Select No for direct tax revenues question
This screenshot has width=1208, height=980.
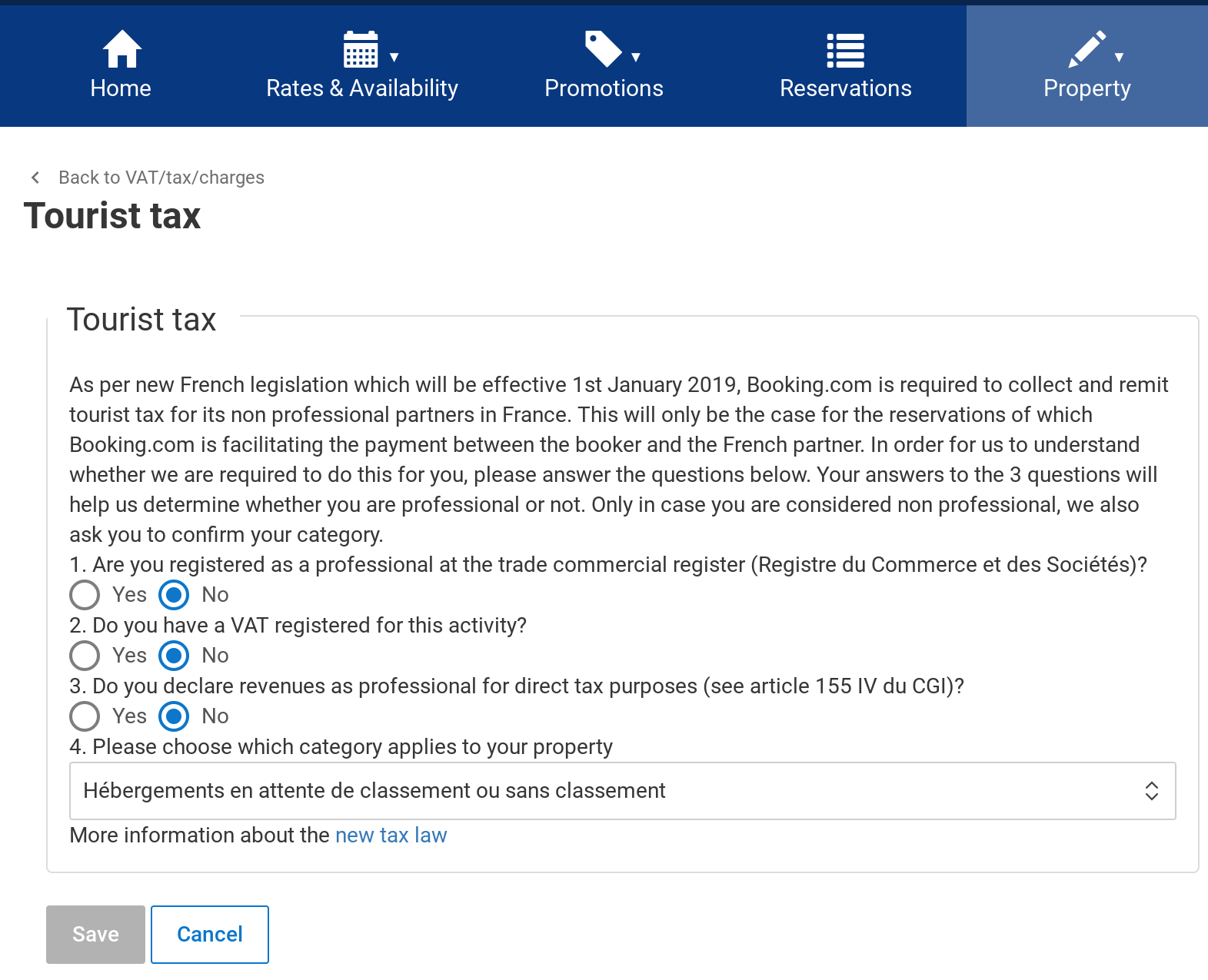coord(174,716)
